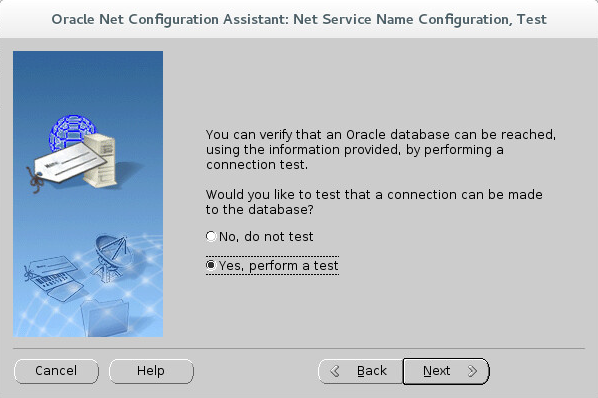Click the "Yes, perform a test" label text
Screen dimensions: 598x398
point(278,266)
